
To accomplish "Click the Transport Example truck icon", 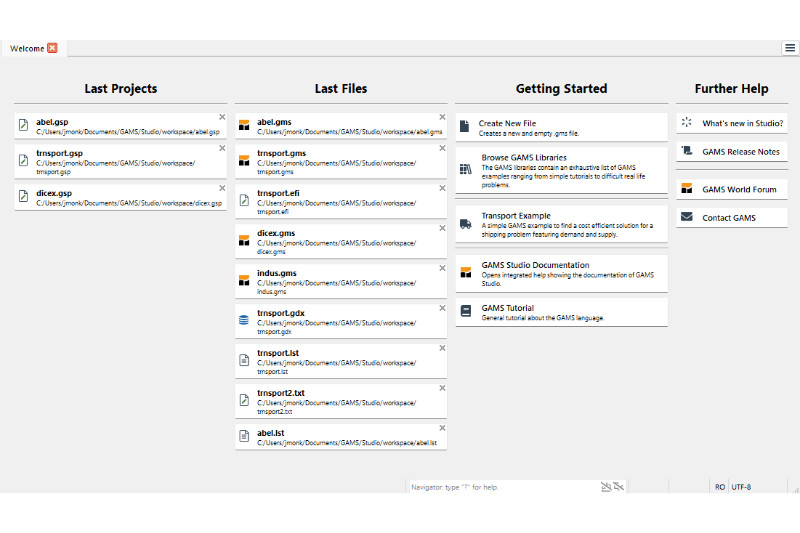I will tap(465, 224).
